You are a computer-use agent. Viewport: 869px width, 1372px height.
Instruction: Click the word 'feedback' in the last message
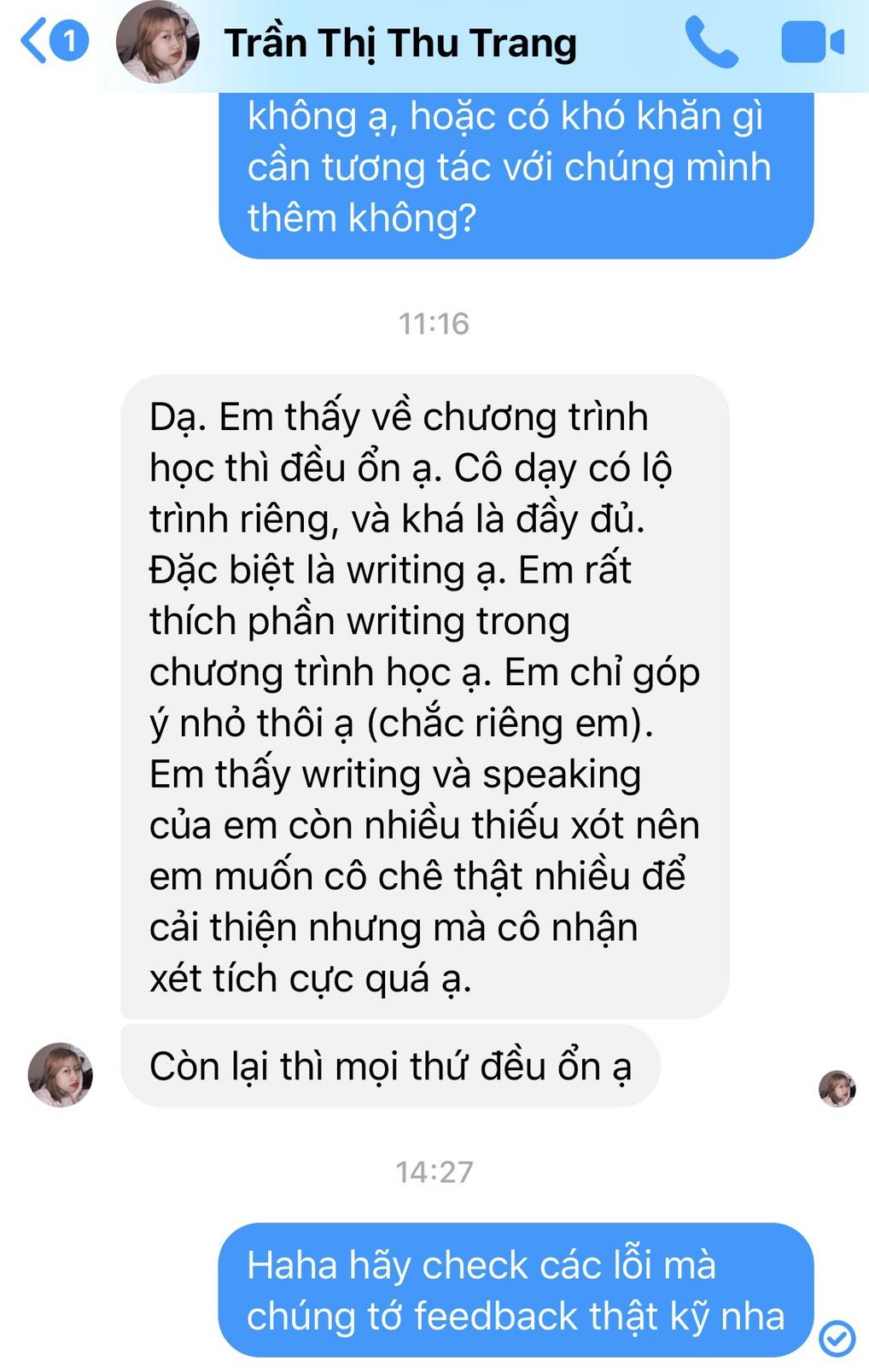click(495, 1316)
